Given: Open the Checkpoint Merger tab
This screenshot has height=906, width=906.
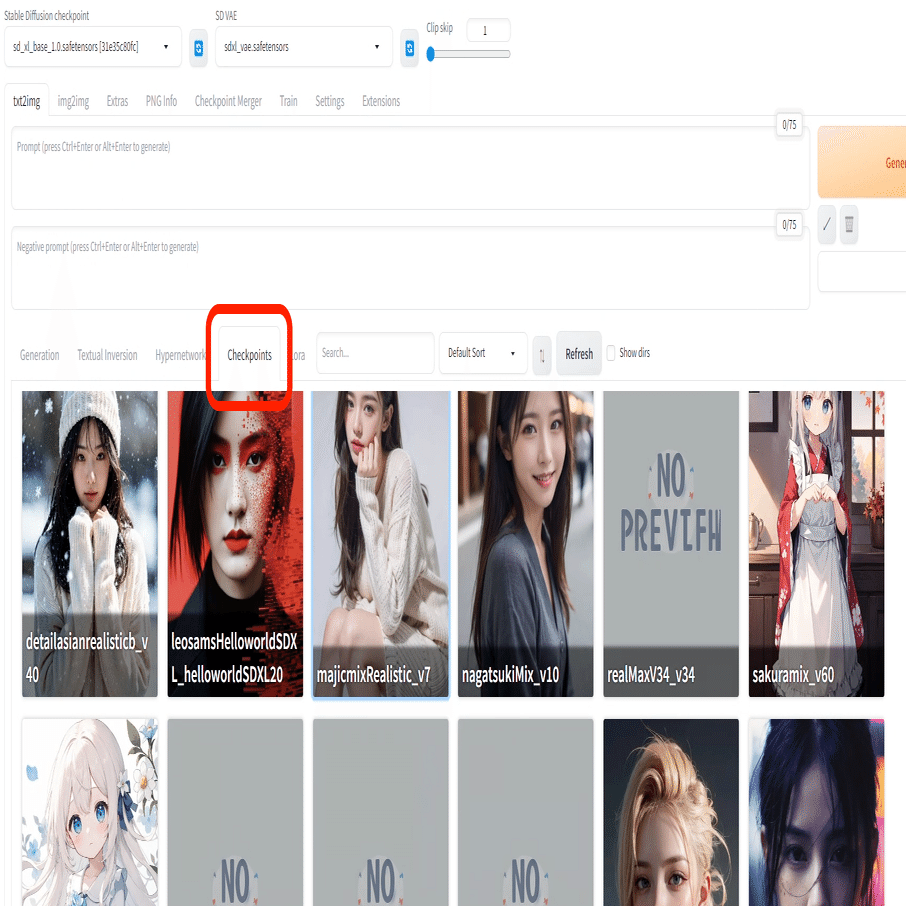Looking at the screenshot, I should [228, 101].
